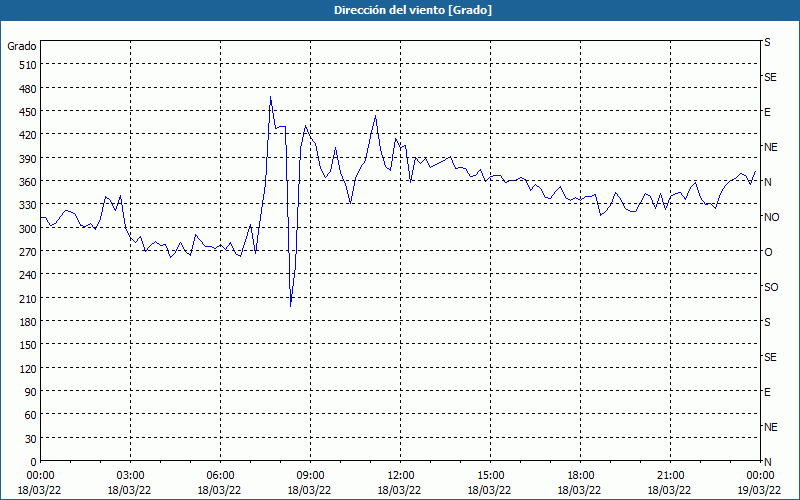Pick the 210 tick label on the degree axis
Viewport: 800px width, 500px height.
29,298
